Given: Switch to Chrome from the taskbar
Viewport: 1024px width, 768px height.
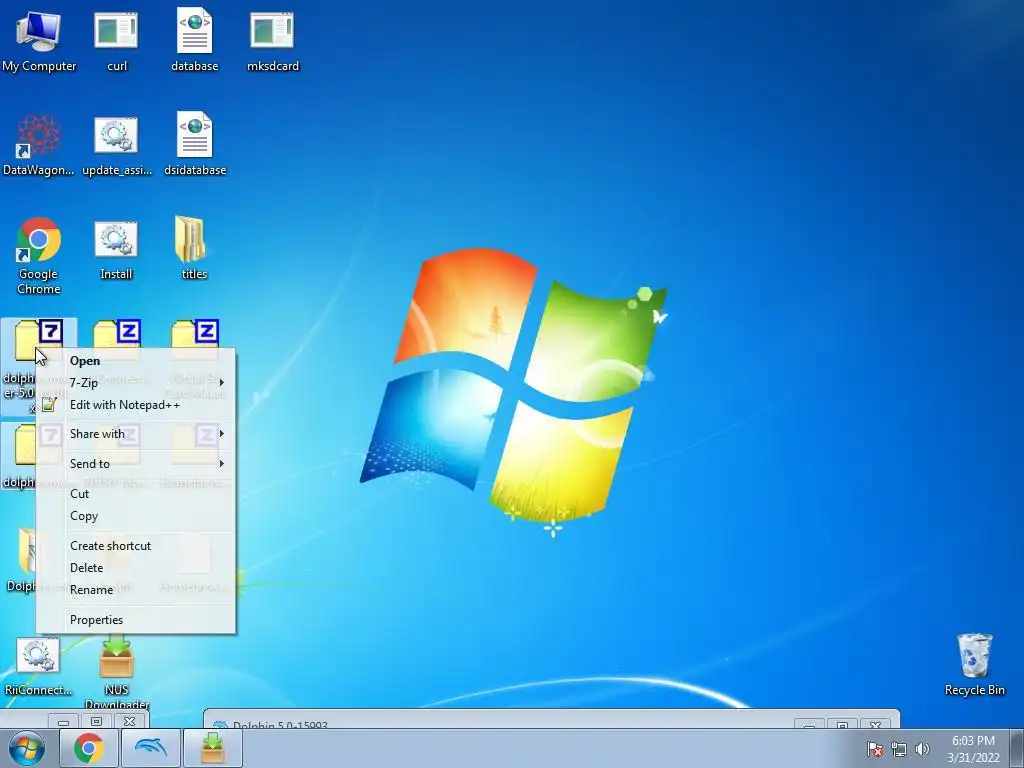Looking at the screenshot, I should coord(89,748).
